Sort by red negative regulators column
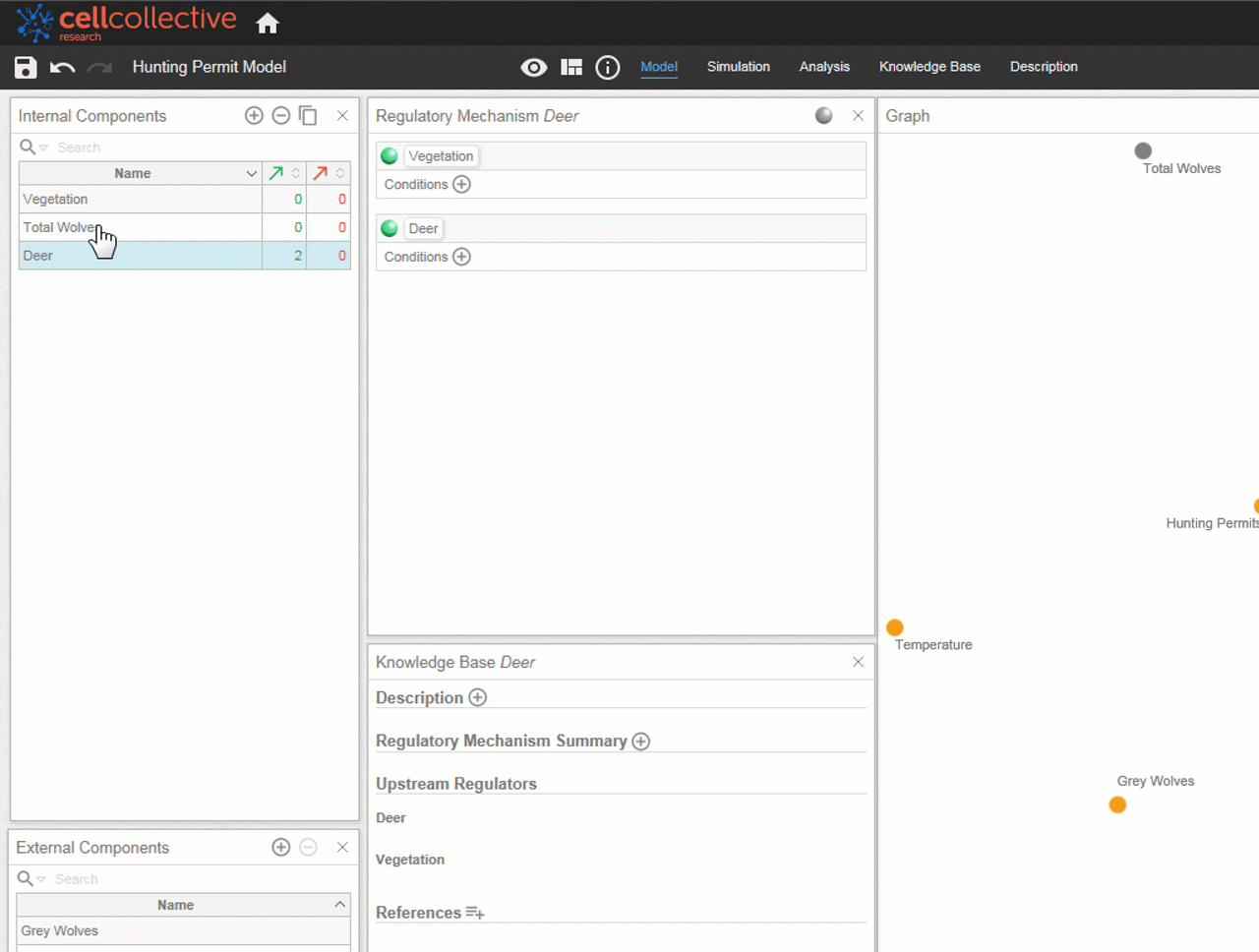The width and height of the screenshot is (1259, 952). pos(329,173)
